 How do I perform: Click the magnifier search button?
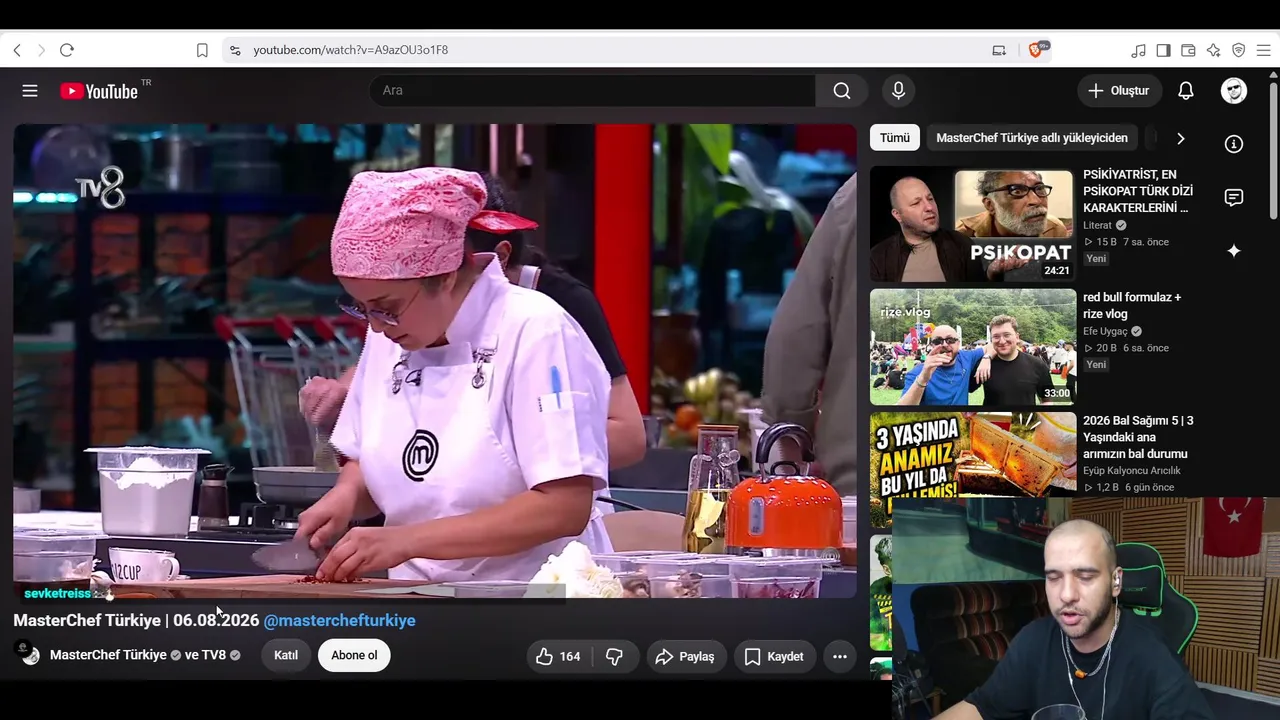click(x=842, y=91)
